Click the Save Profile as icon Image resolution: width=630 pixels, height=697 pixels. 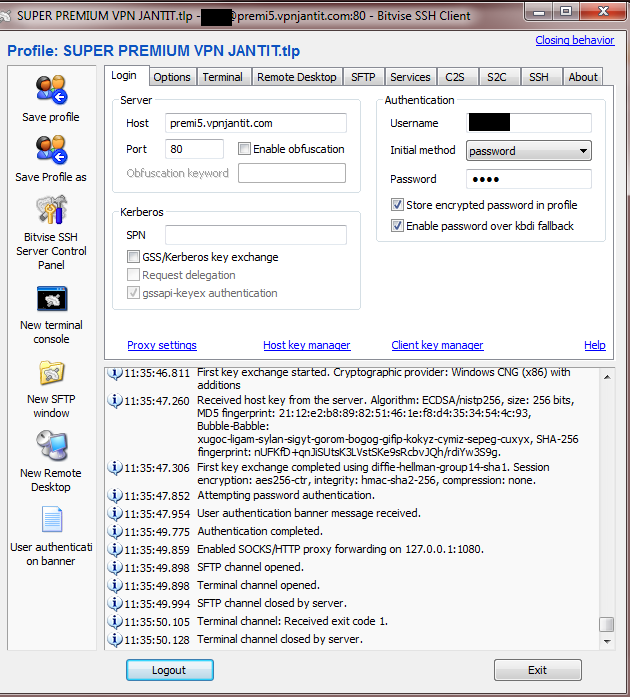coord(51,149)
